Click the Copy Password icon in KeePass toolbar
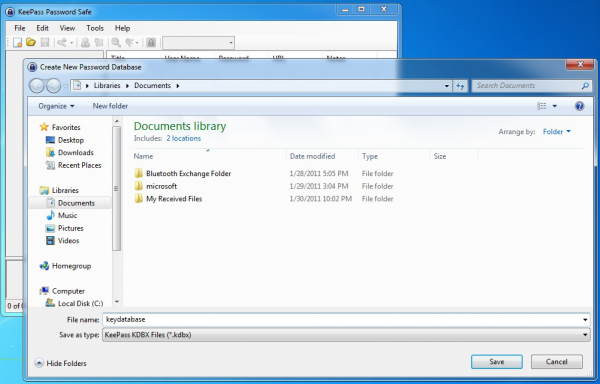 tap(99, 42)
